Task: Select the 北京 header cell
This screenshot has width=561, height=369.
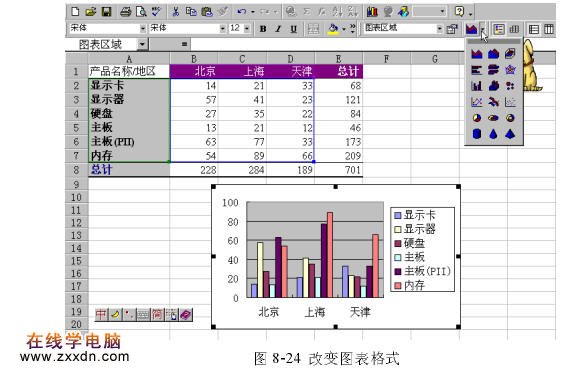Action: (194, 71)
